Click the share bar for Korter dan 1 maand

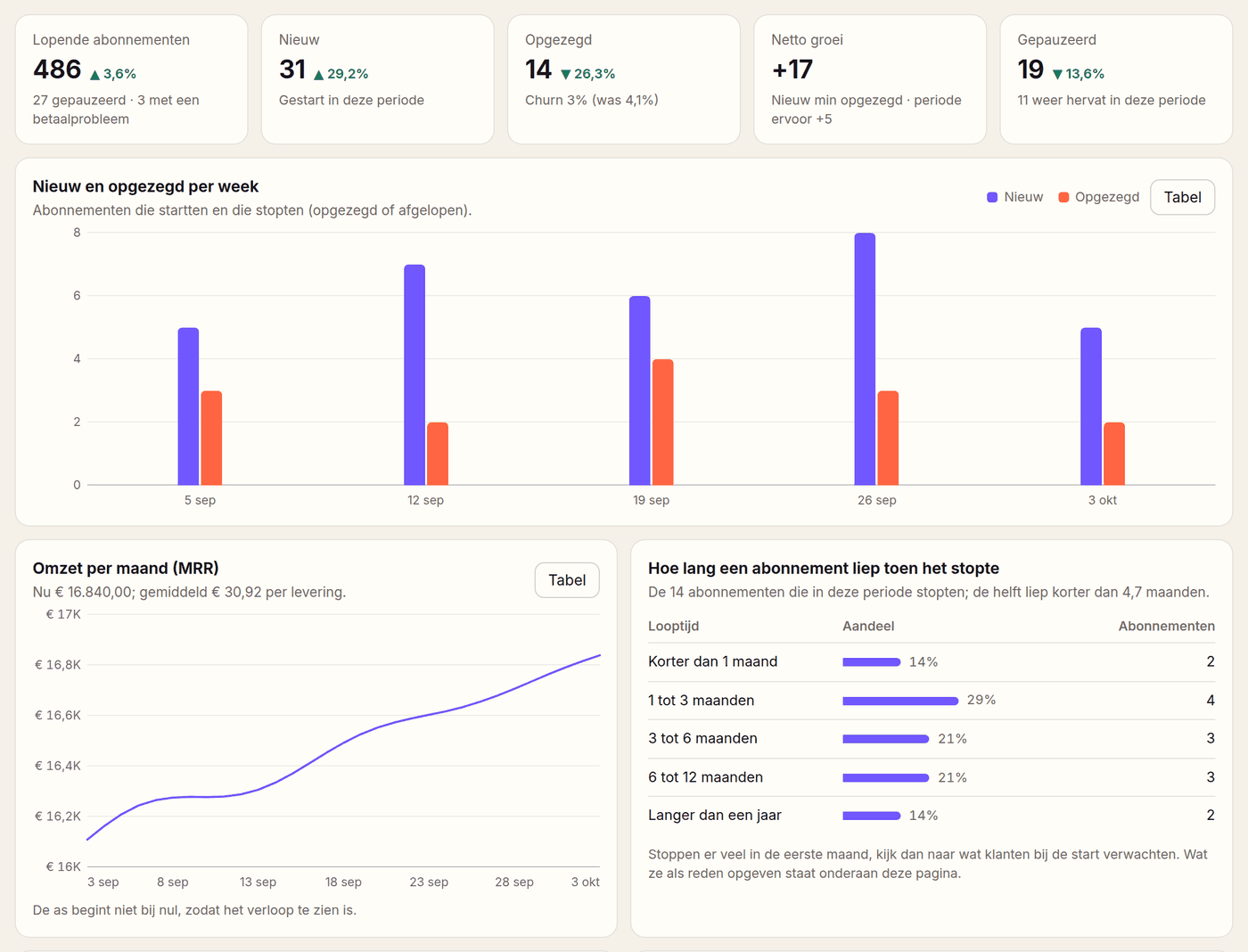(872, 662)
